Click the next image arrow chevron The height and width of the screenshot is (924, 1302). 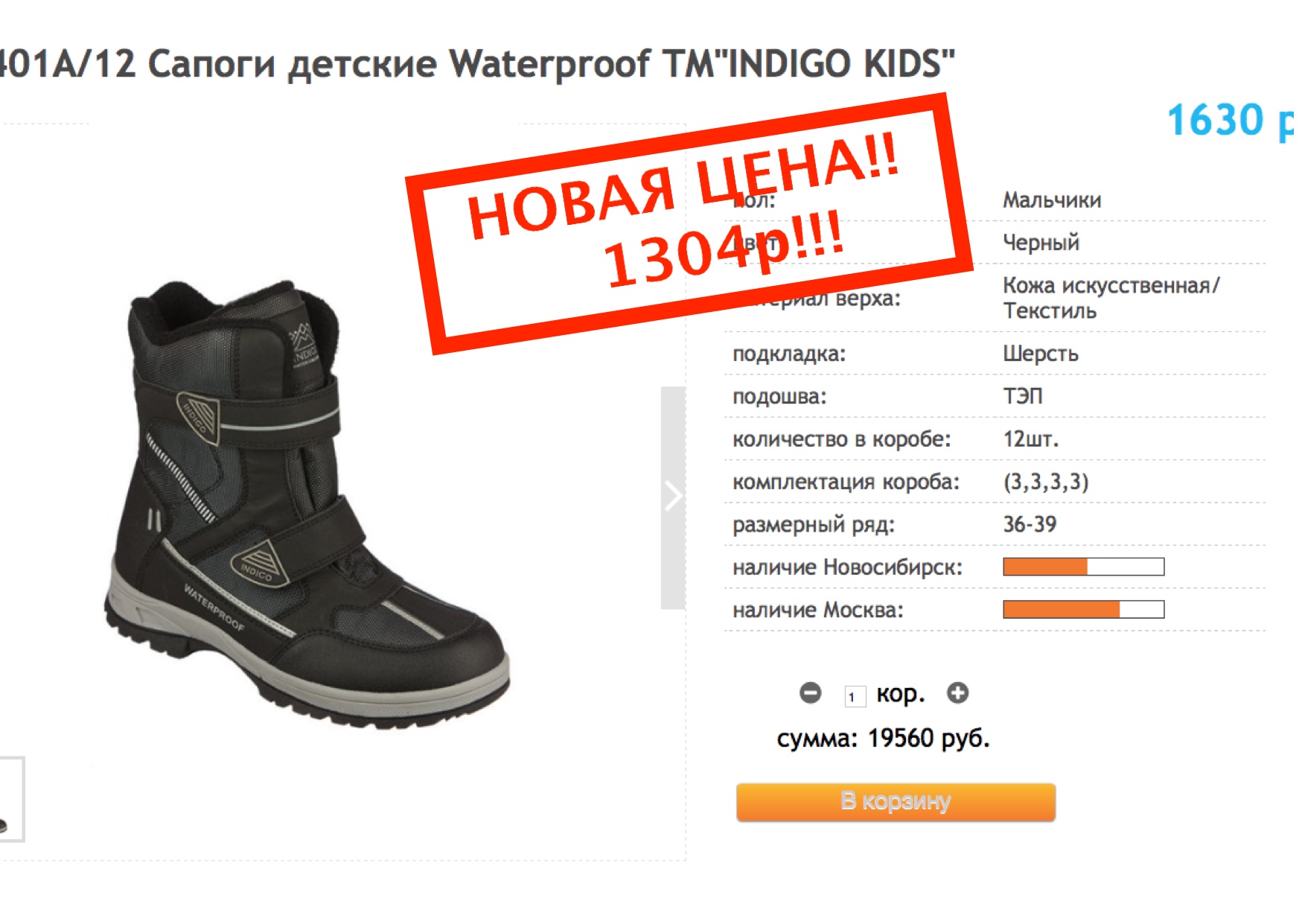pyautogui.click(x=673, y=497)
